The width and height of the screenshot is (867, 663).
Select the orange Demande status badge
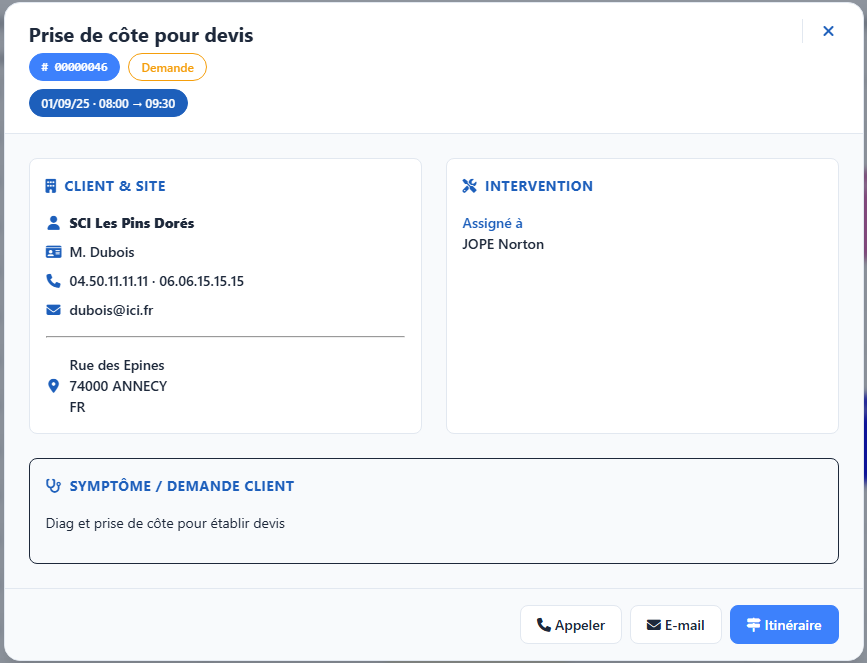[167, 67]
